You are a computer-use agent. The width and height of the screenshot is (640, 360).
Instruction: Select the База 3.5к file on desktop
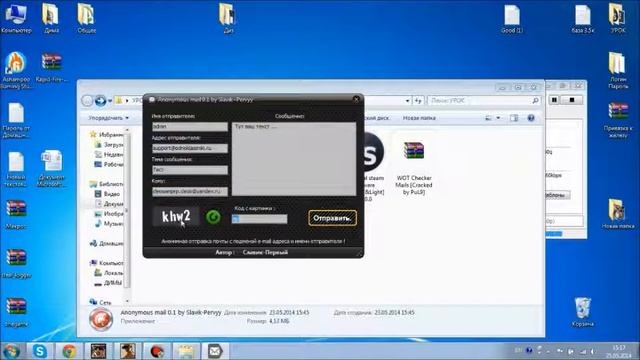click(583, 18)
